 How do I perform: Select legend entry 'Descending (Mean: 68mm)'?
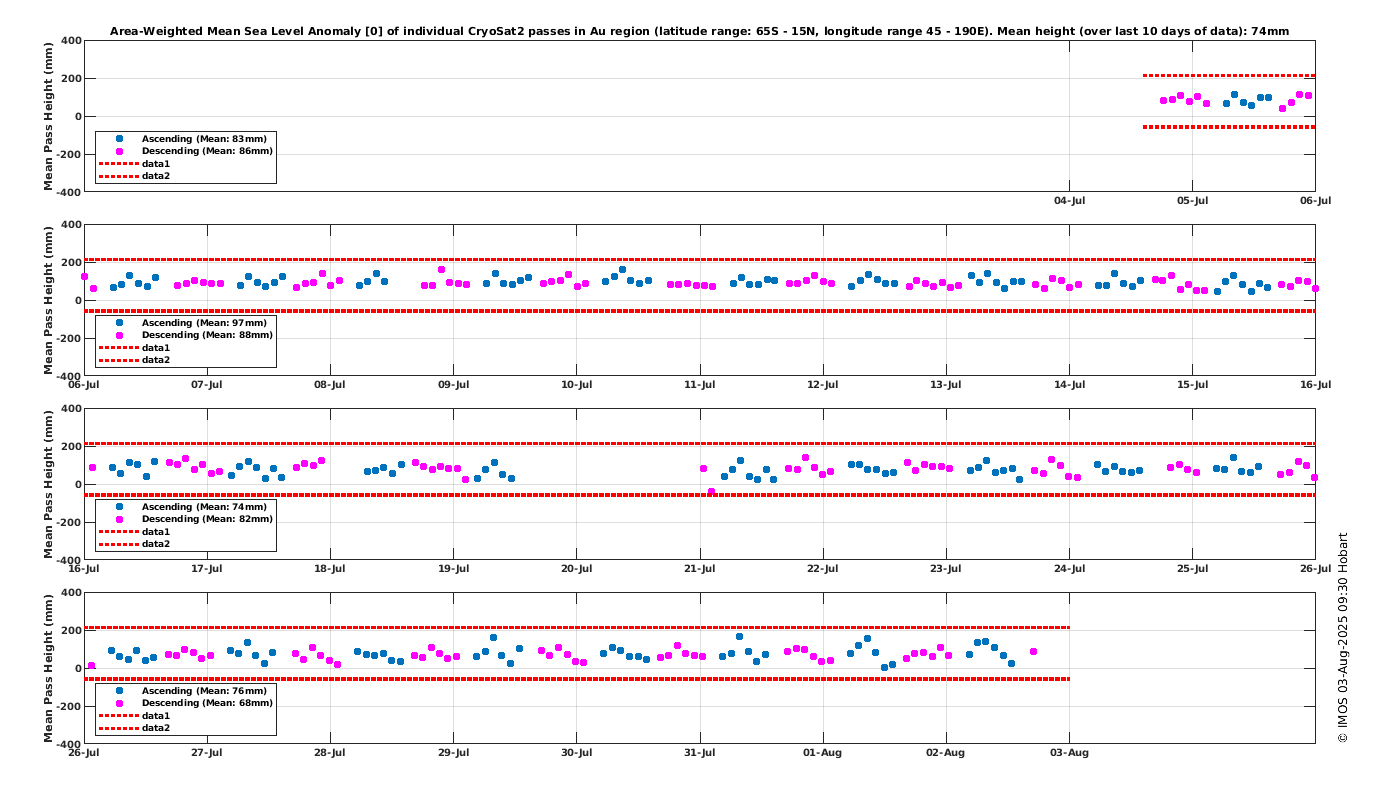point(207,703)
